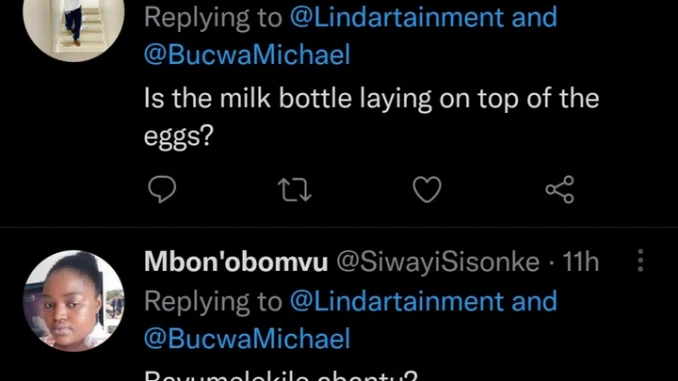The width and height of the screenshot is (678, 381).
Task: Open @Lindartainment mention in first reply
Action: coord(397,17)
